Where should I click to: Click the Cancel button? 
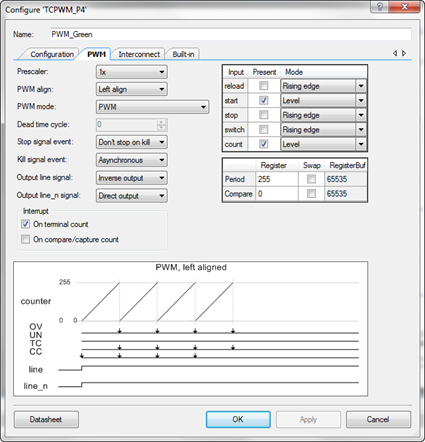[x=378, y=419]
